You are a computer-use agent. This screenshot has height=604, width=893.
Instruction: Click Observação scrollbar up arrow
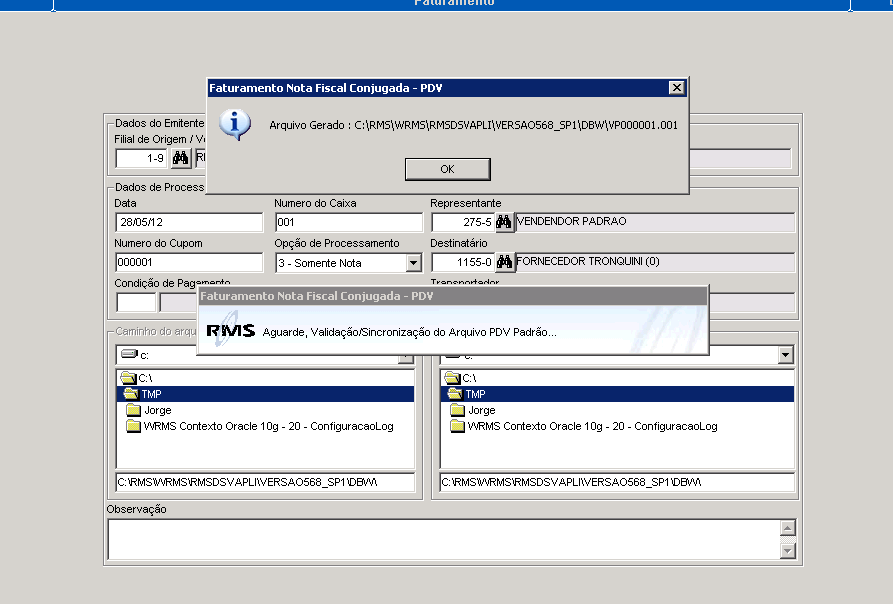point(787,528)
